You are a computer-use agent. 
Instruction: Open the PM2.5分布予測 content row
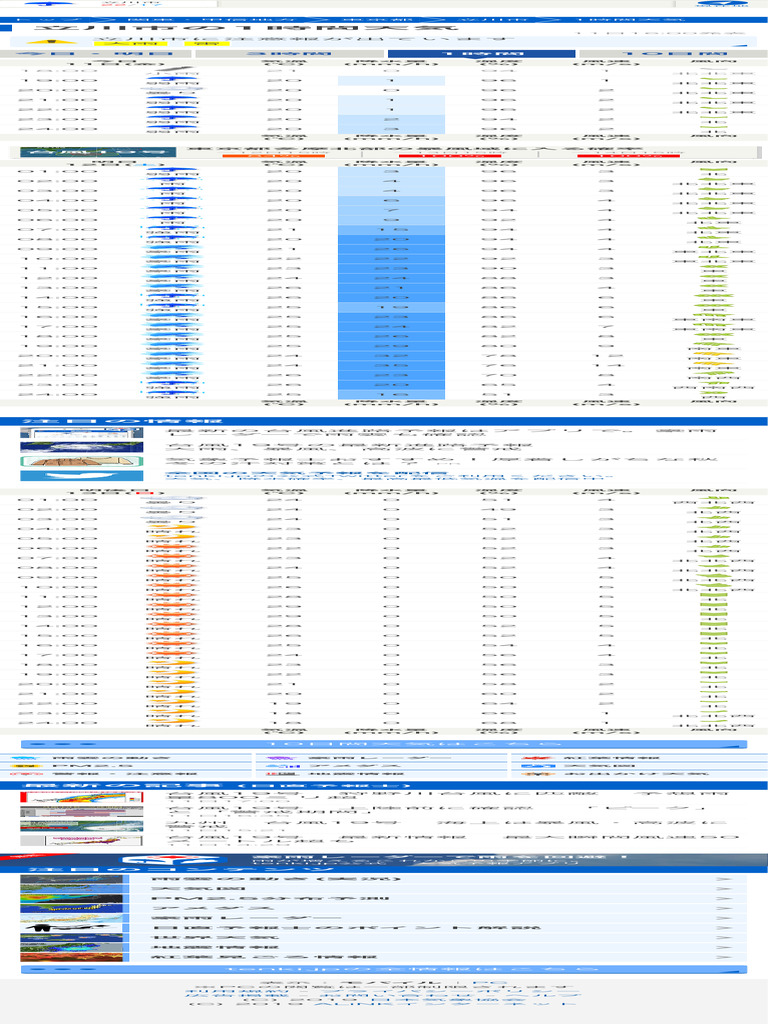(384, 899)
